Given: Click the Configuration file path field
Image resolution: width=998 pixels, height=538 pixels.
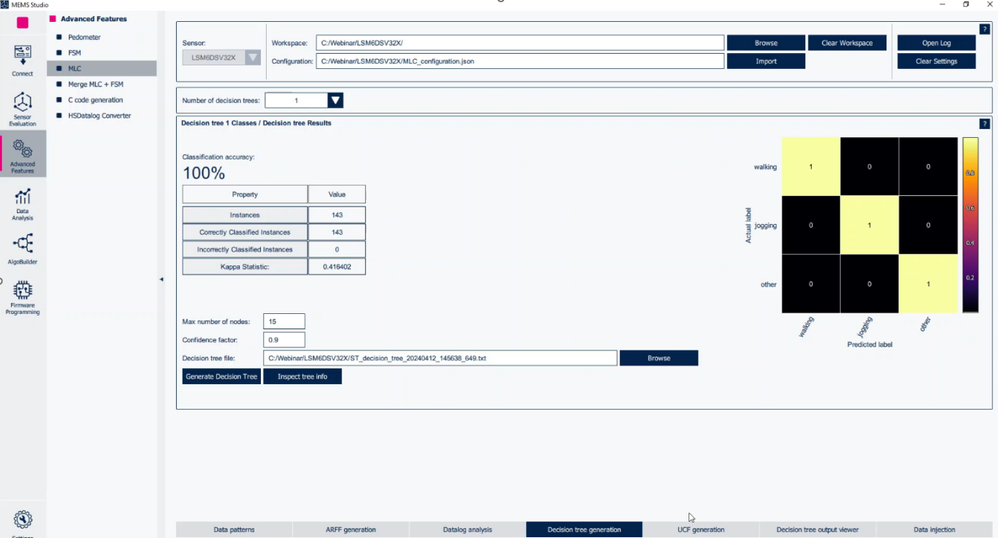Looking at the screenshot, I should click(520, 61).
